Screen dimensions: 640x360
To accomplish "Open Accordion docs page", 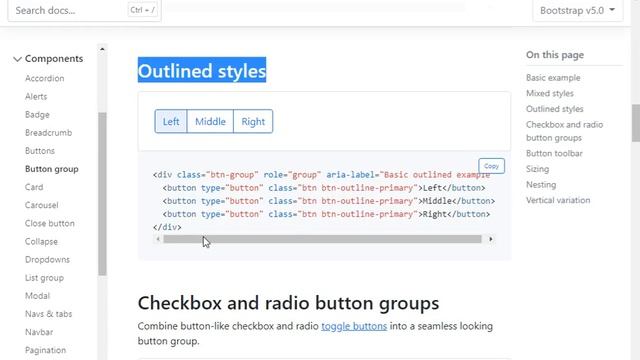I will [44, 78].
